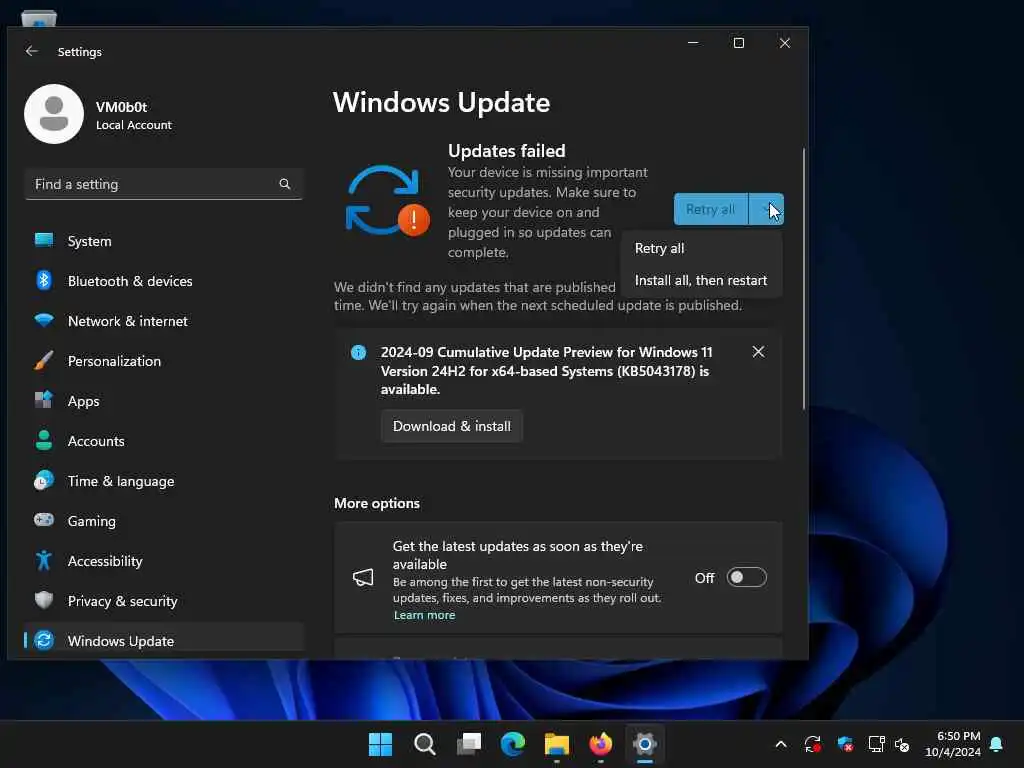Click the Personalization paintbrush icon
1024x768 pixels.
click(44, 360)
